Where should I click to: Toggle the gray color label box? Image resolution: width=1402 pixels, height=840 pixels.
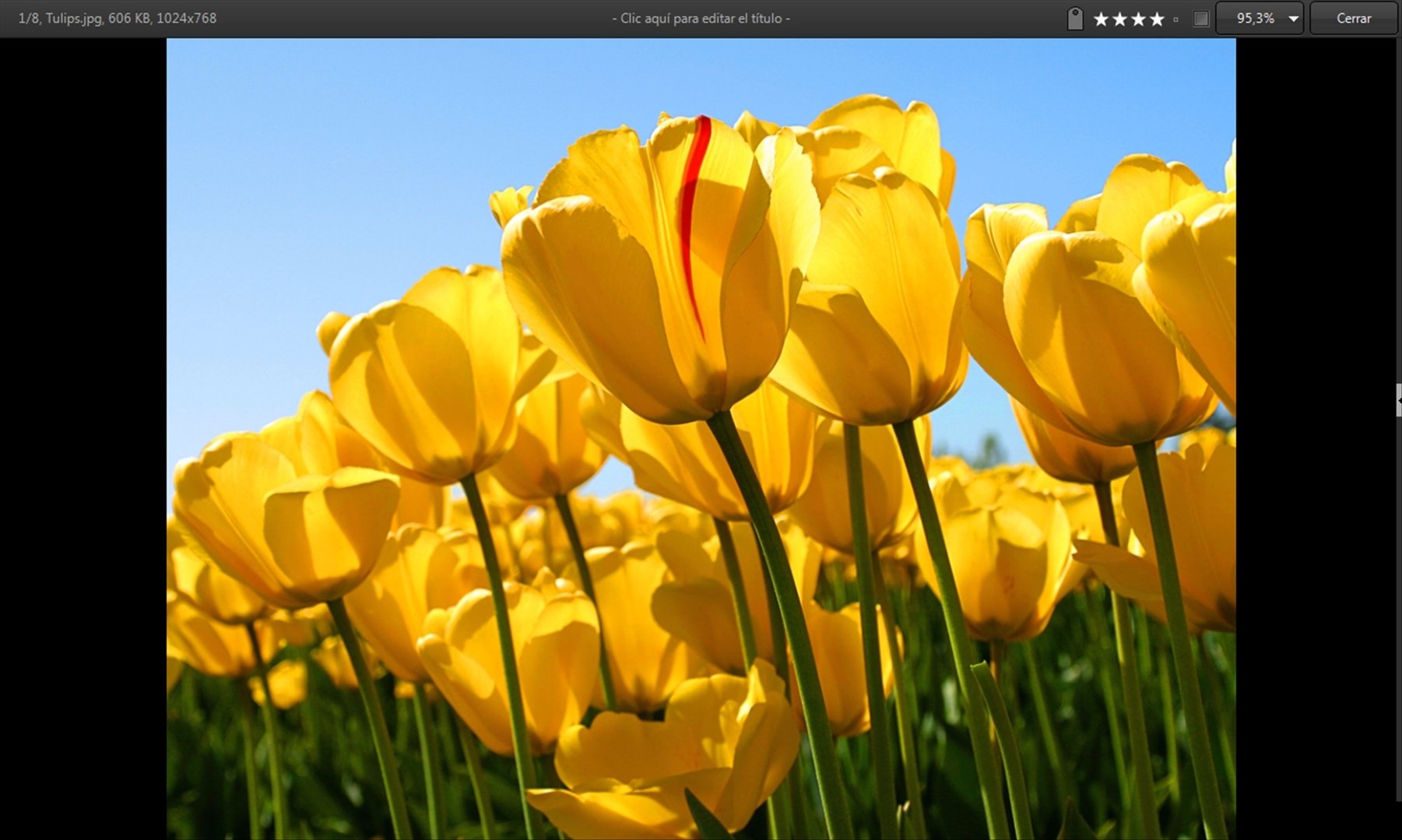point(1201,19)
